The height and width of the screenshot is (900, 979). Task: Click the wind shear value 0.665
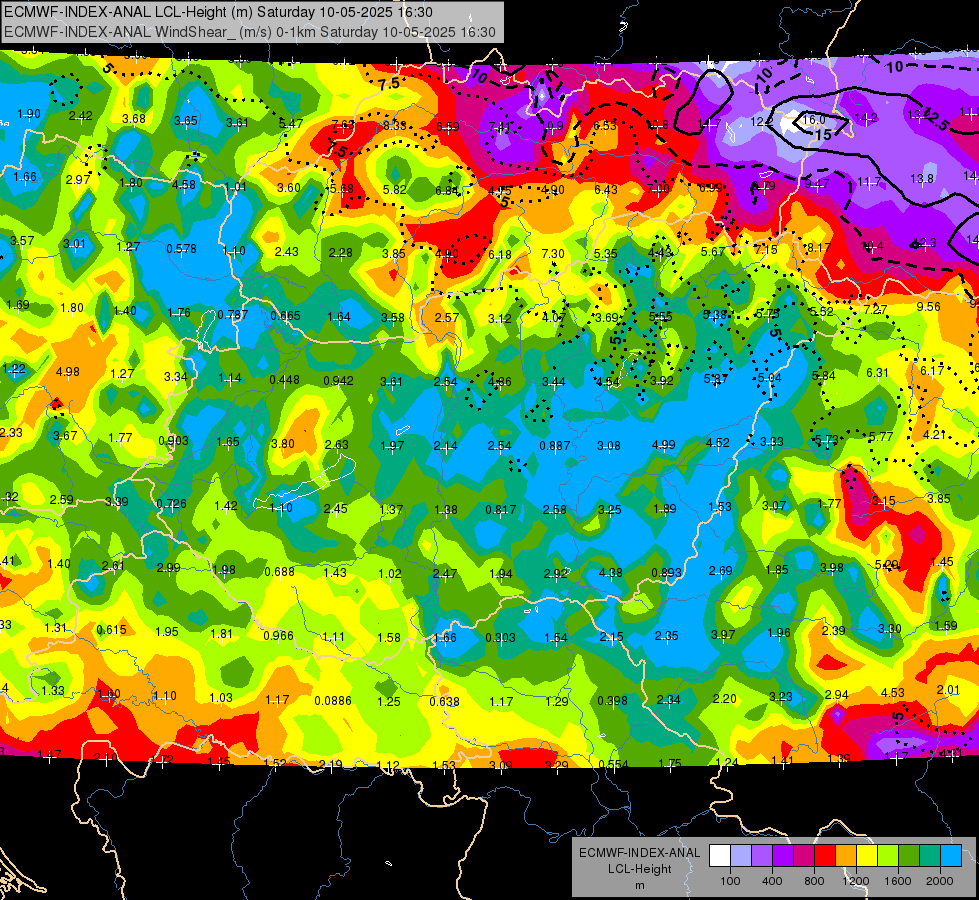coord(285,316)
